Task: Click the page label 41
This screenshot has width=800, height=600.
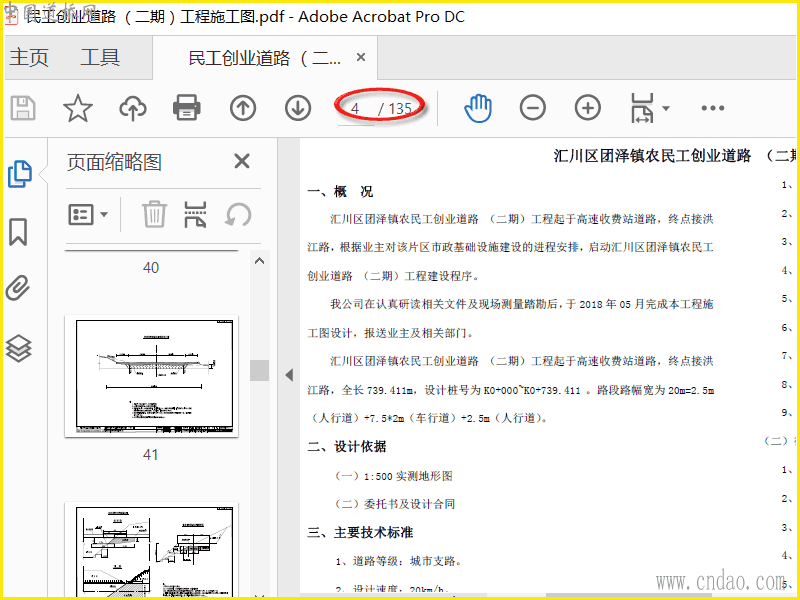Action: click(x=151, y=455)
